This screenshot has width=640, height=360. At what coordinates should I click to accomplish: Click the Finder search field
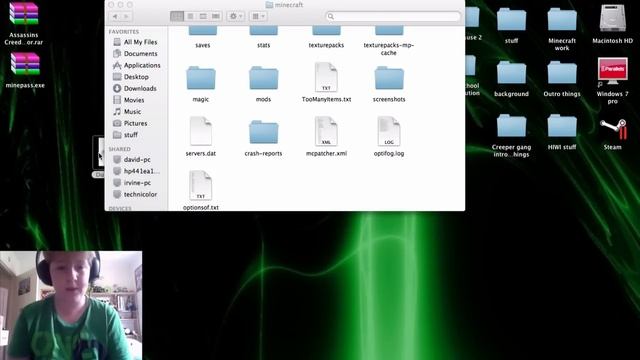pyautogui.click(x=393, y=16)
